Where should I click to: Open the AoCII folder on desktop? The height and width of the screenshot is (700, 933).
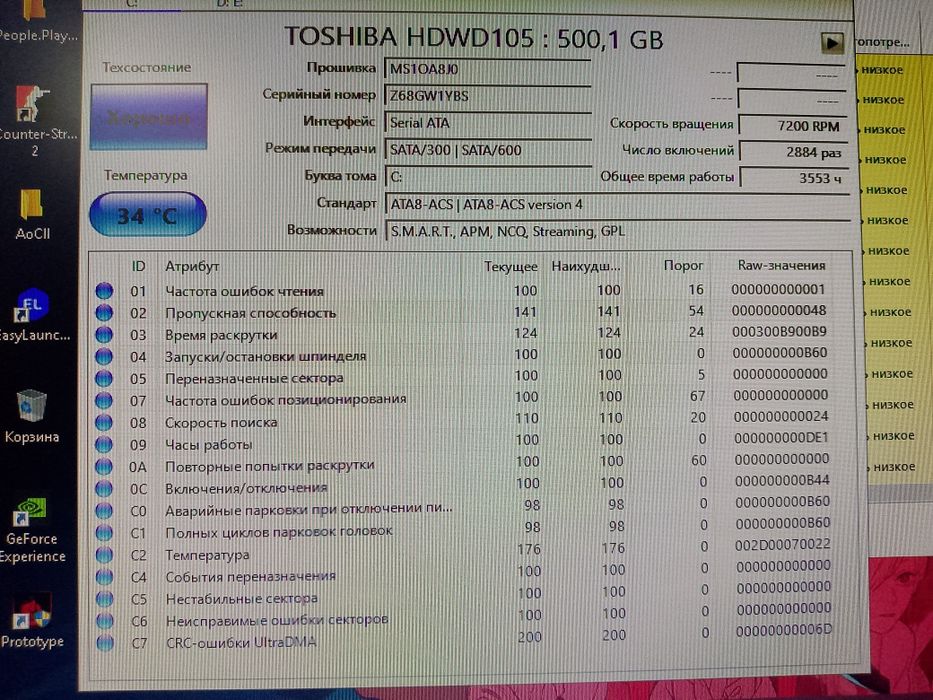(33, 215)
